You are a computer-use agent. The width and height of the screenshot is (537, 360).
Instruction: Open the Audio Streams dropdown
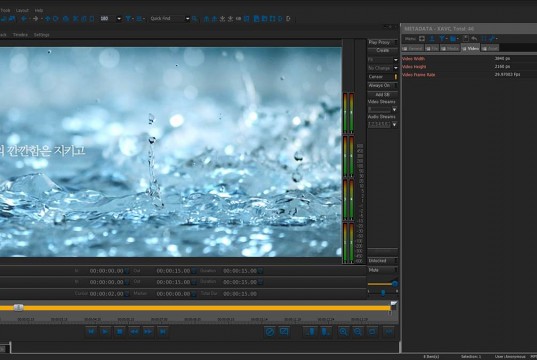394,124
